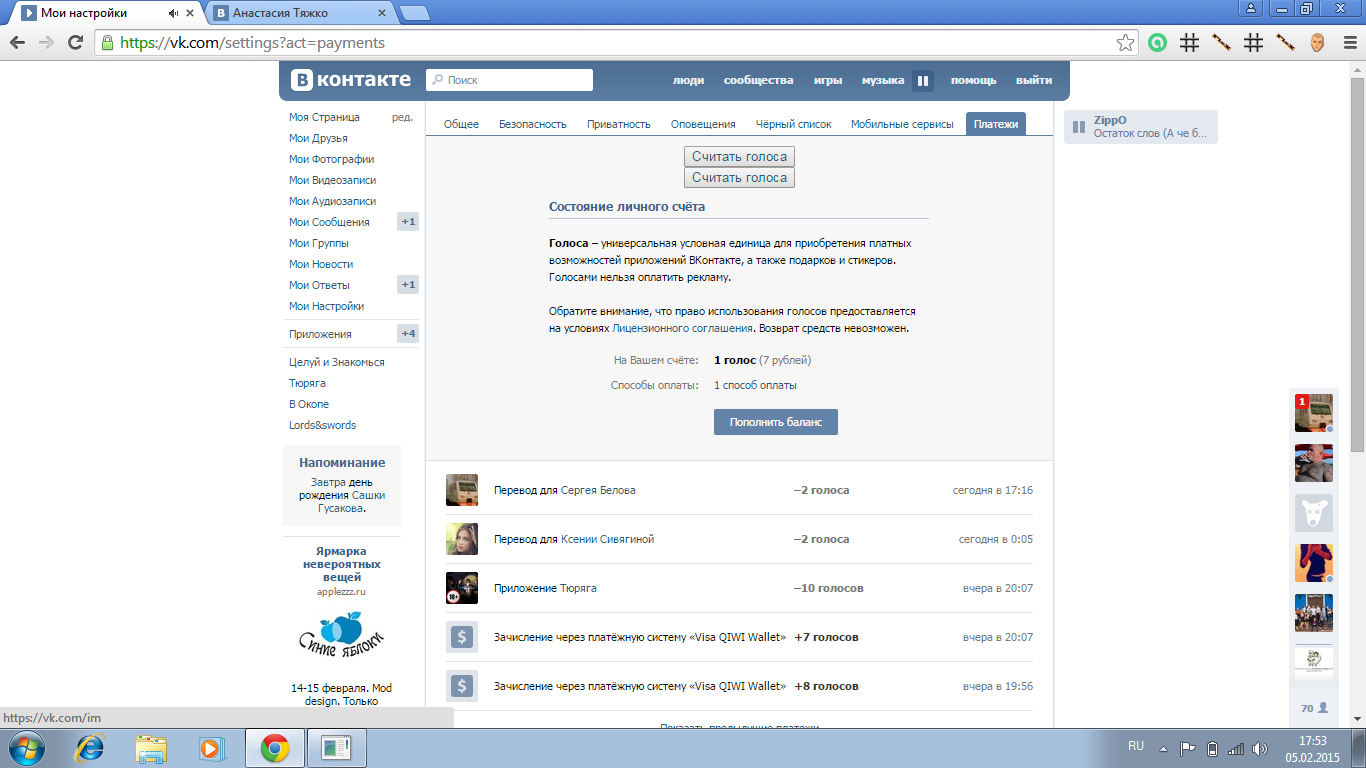Show hidden tray icons arrow
Screen dimensions: 1366x768
tap(1163, 748)
